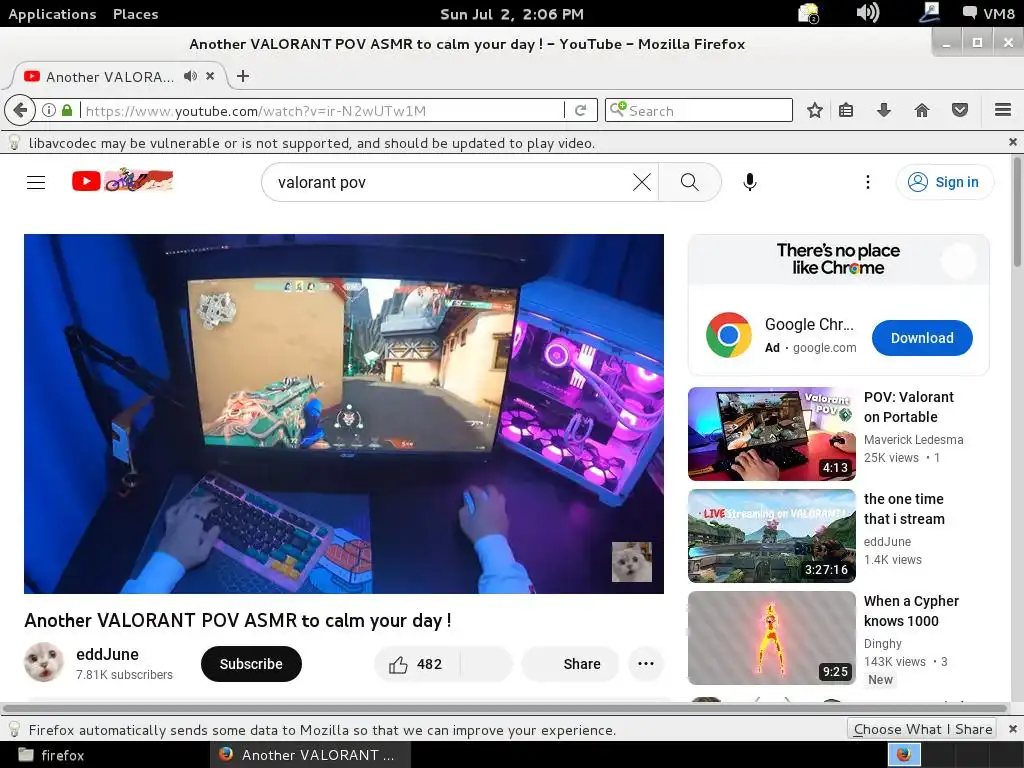Click the main video player

pyautogui.click(x=344, y=414)
